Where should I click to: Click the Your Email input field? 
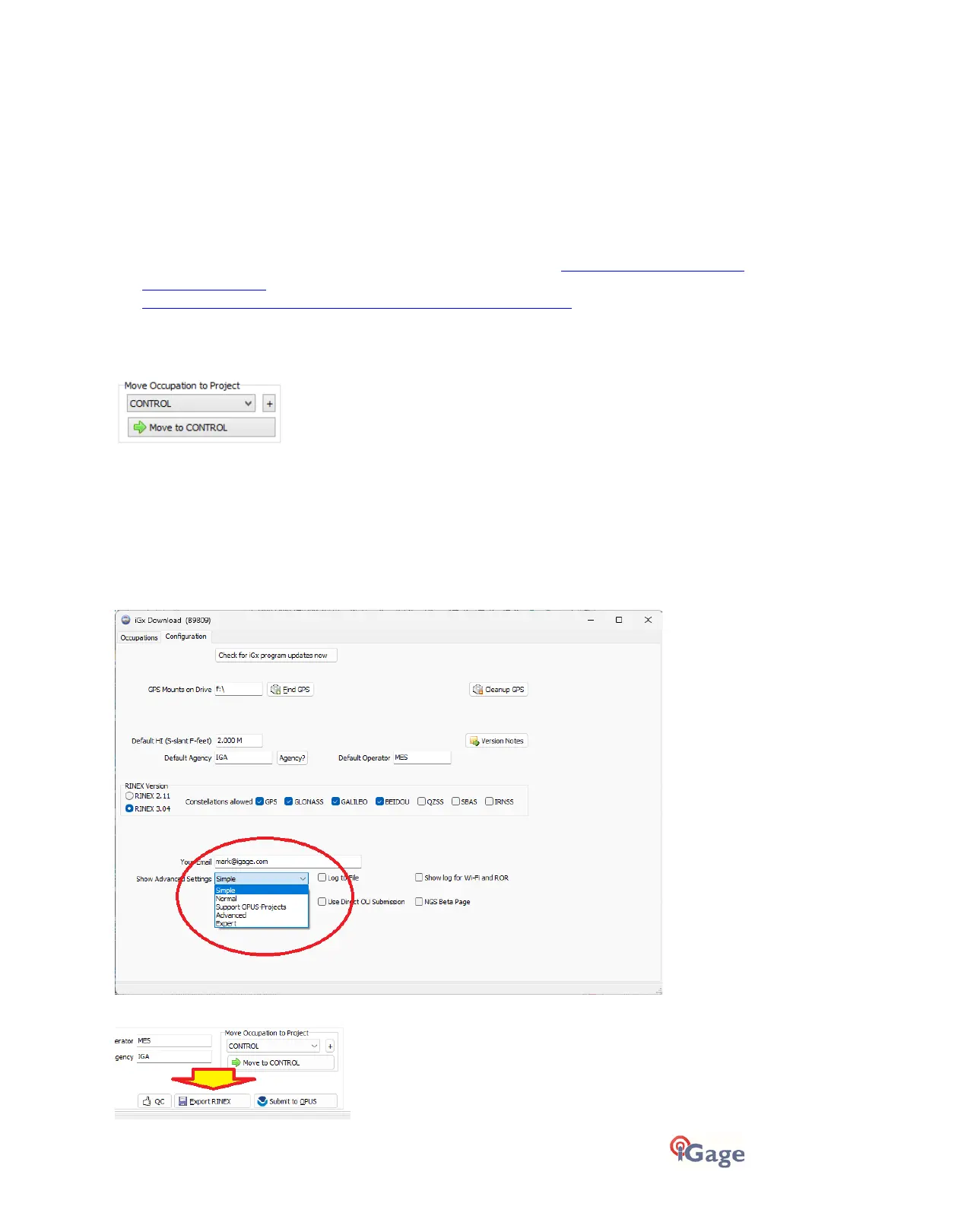[288, 862]
